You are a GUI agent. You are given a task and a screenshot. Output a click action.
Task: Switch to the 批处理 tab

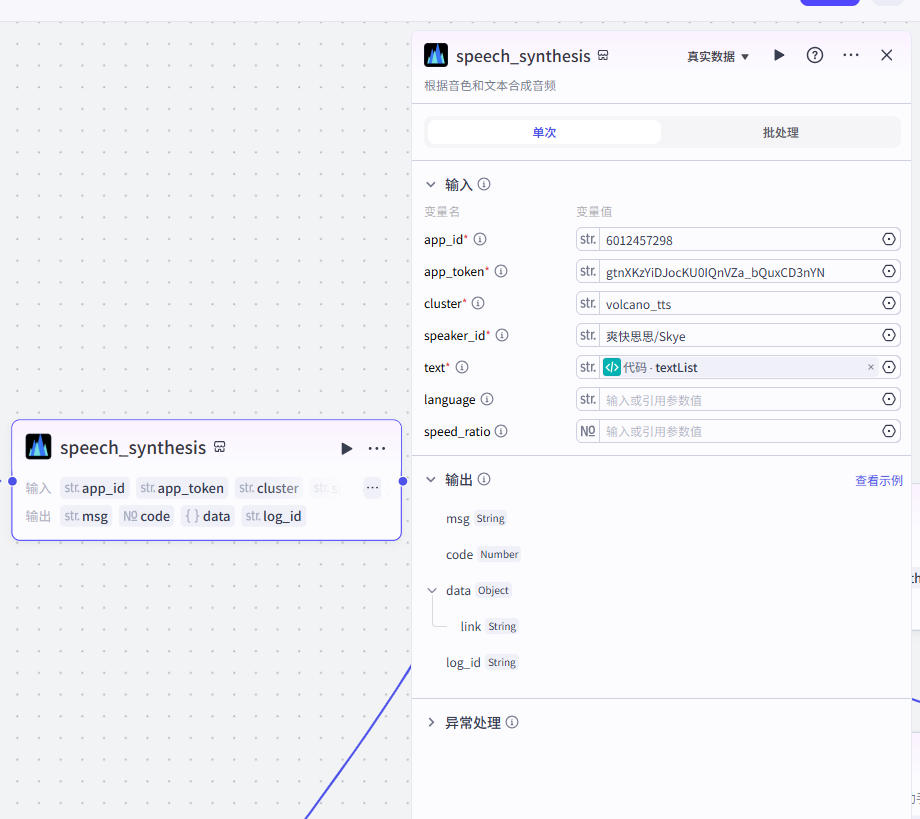pos(780,132)
